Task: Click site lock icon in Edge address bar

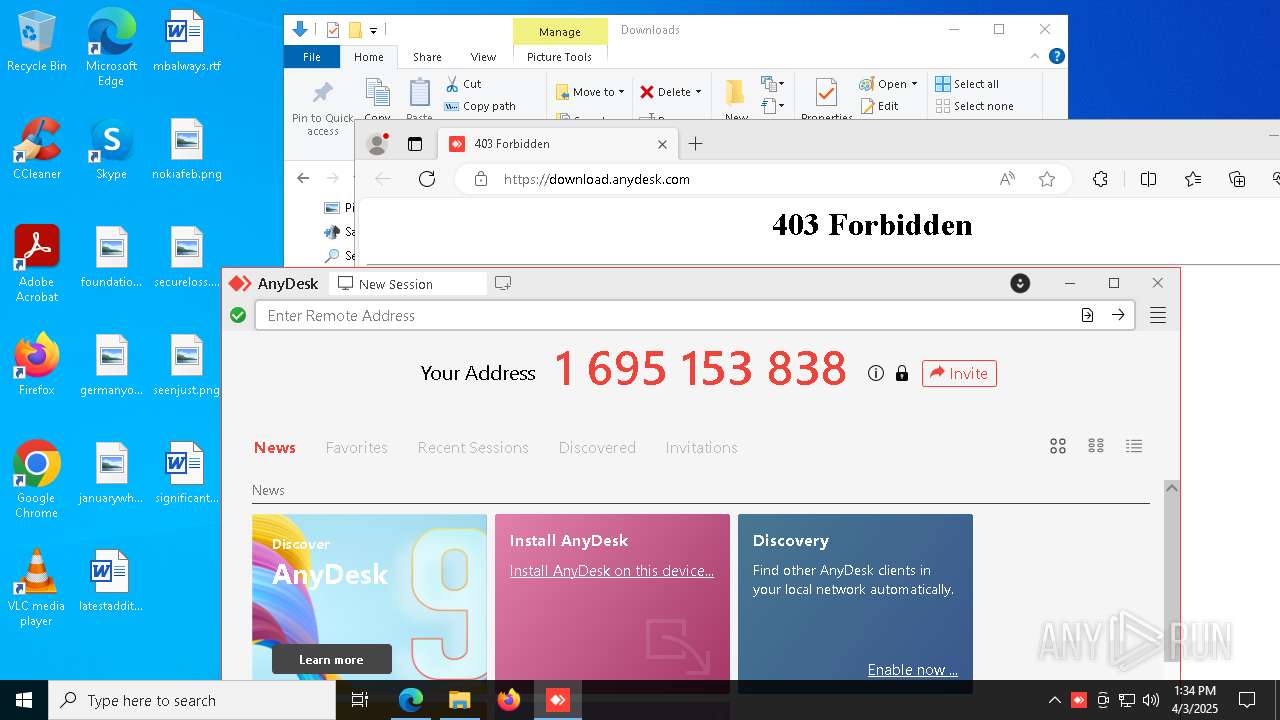Action: click(481, 179)
